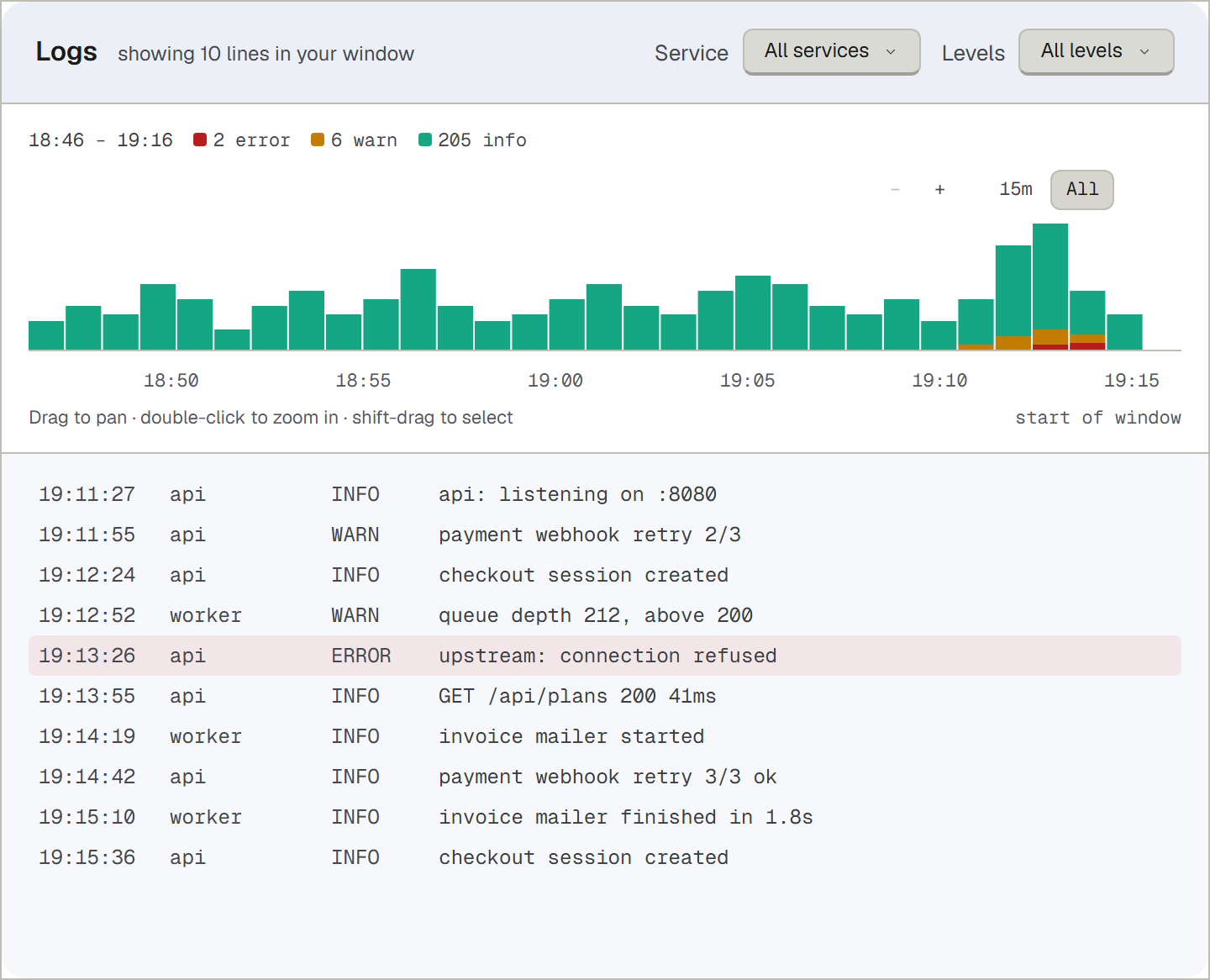The height and width of the screenshot is (980, 1210).
Task: Click the green info legend swatch
Action: click(425, 140)
